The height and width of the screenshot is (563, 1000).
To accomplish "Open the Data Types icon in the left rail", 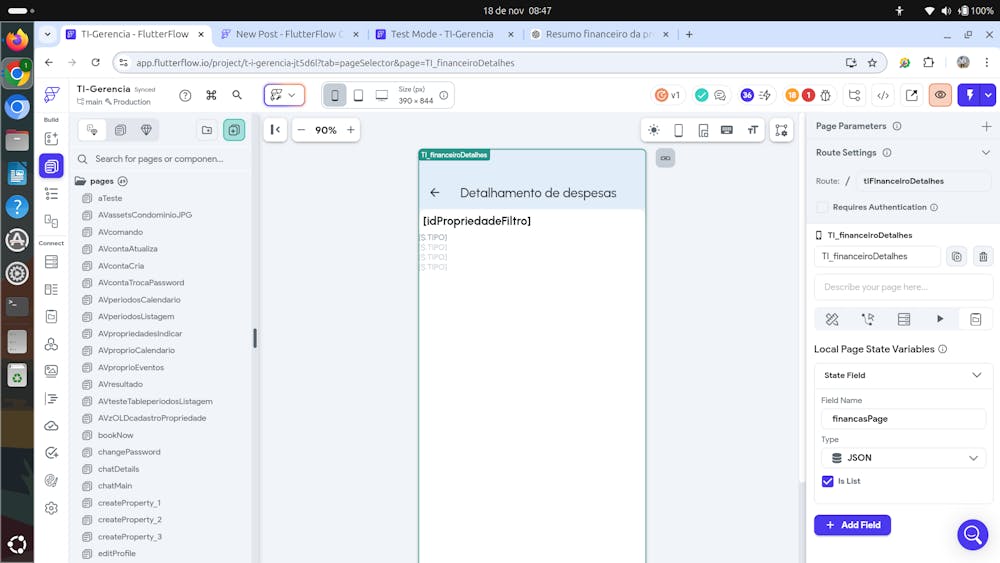I will [51, 289].
